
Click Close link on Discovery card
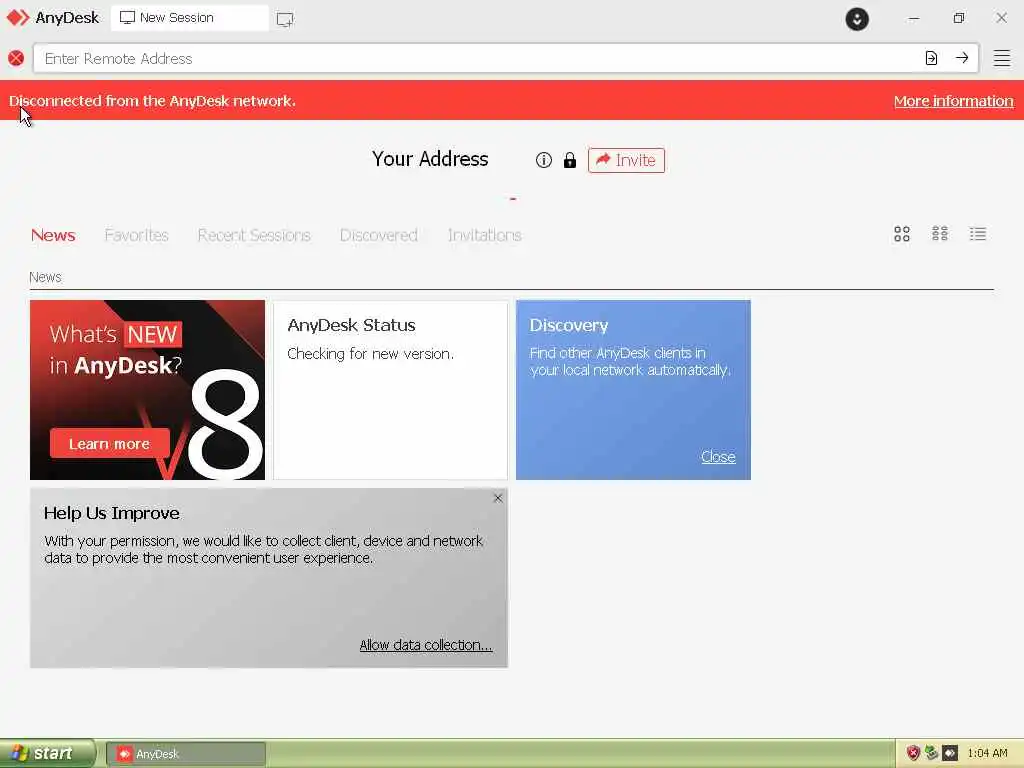(718, 456)
